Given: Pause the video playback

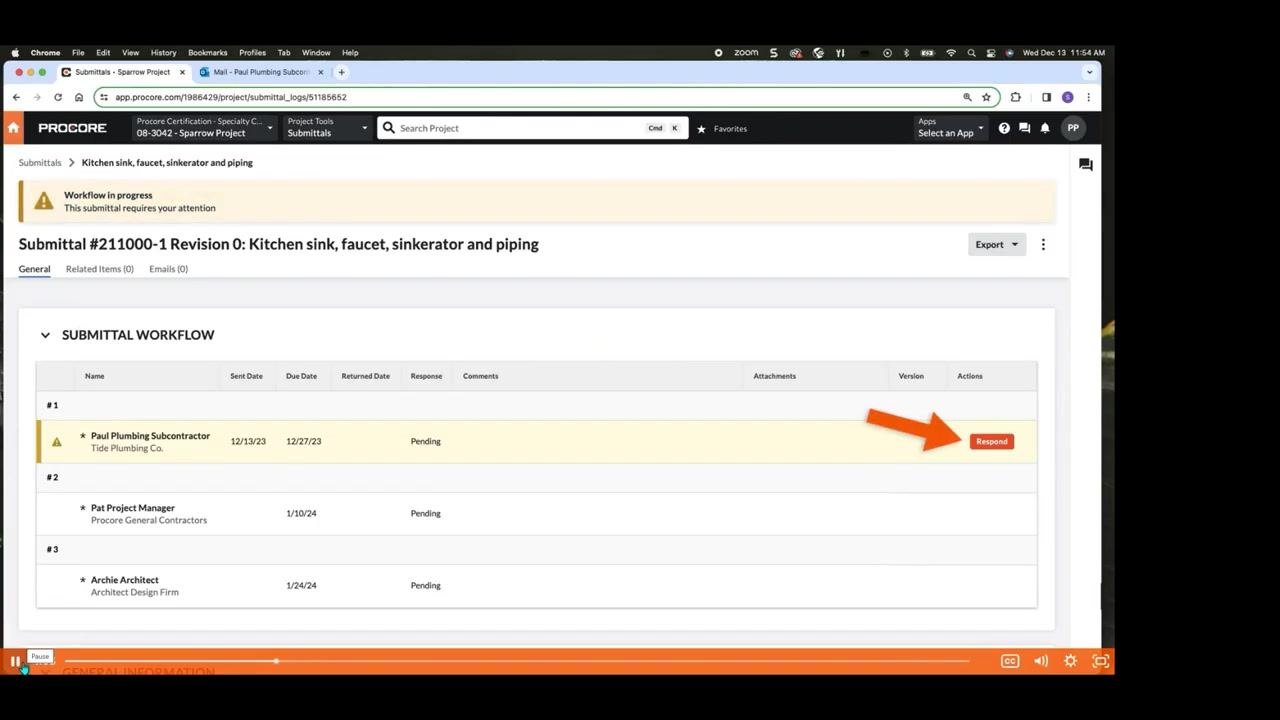Looking at the screenshot, I should tap(15, 661).
